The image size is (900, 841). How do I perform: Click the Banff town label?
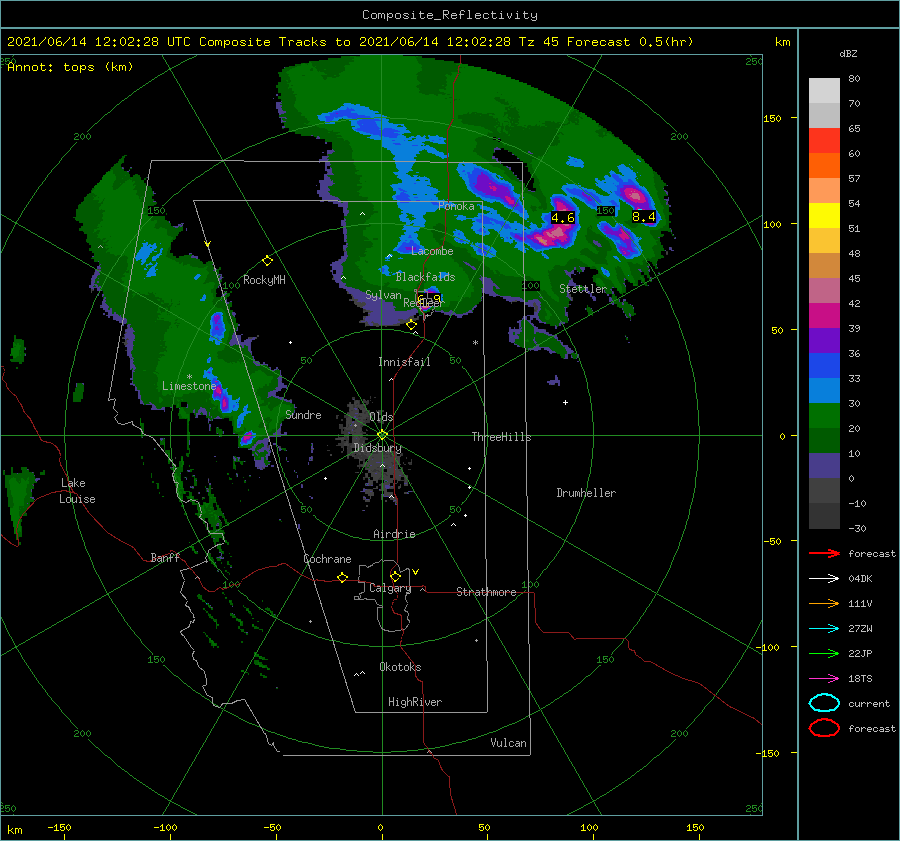pos(165,557)
